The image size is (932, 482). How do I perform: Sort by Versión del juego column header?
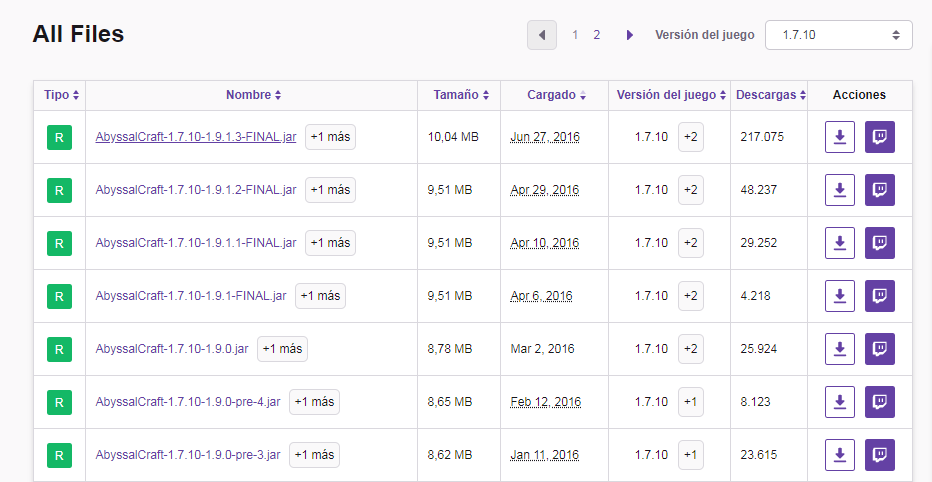(x=671, y=95)
